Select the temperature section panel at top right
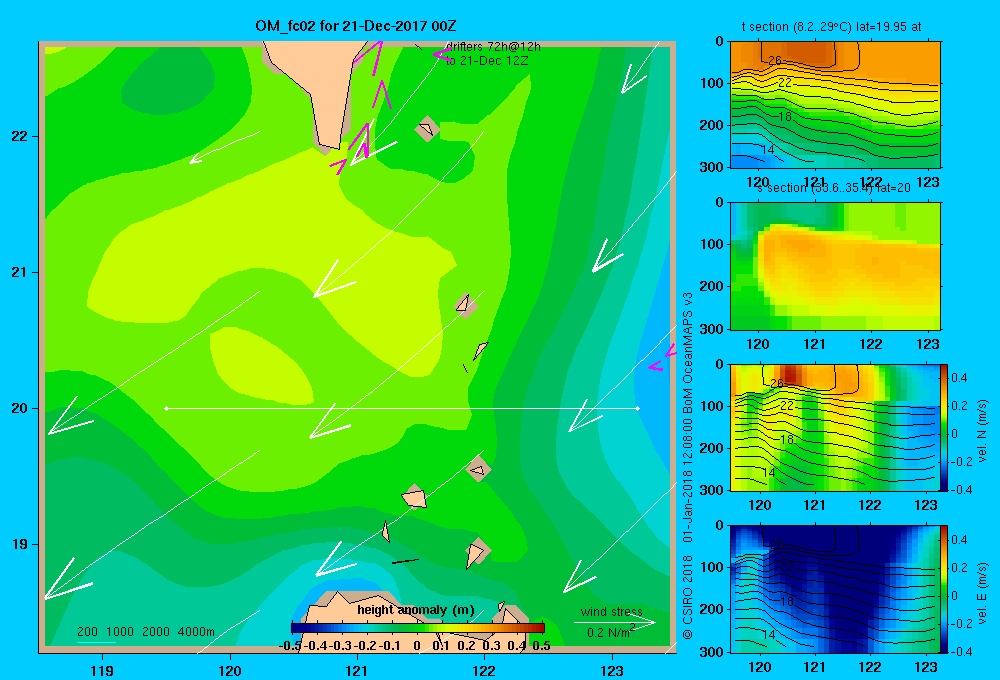Screen dimensions: 1000x680 coord(835,104)
